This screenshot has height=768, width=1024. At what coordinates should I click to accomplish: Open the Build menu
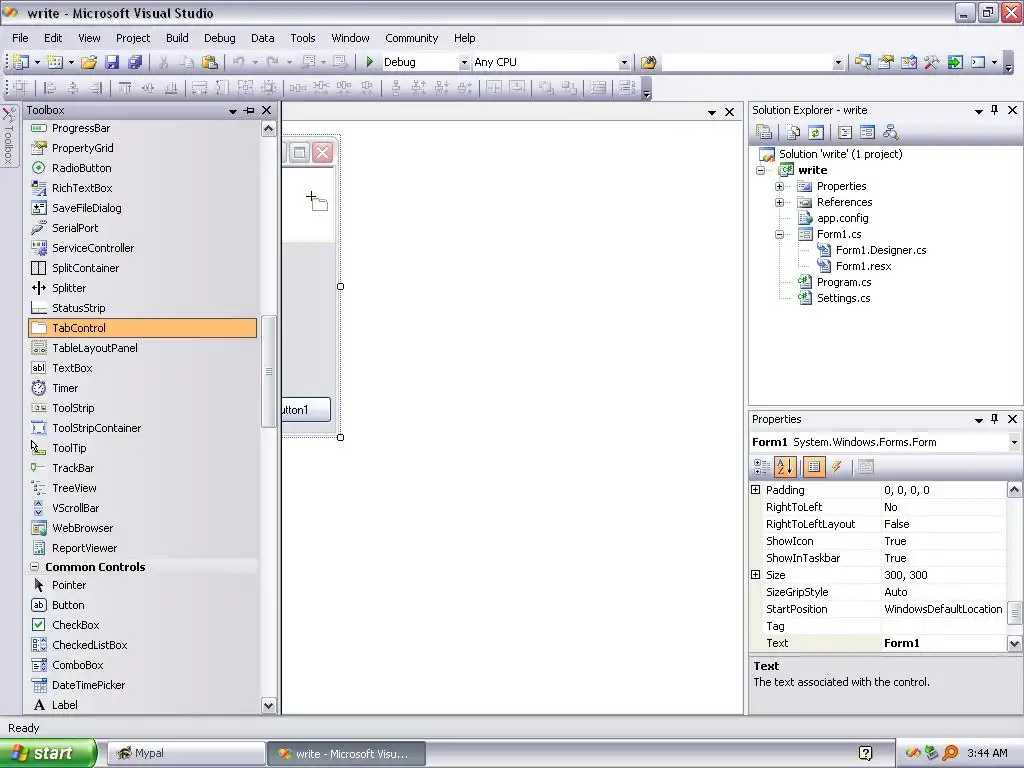coord(177,38)
